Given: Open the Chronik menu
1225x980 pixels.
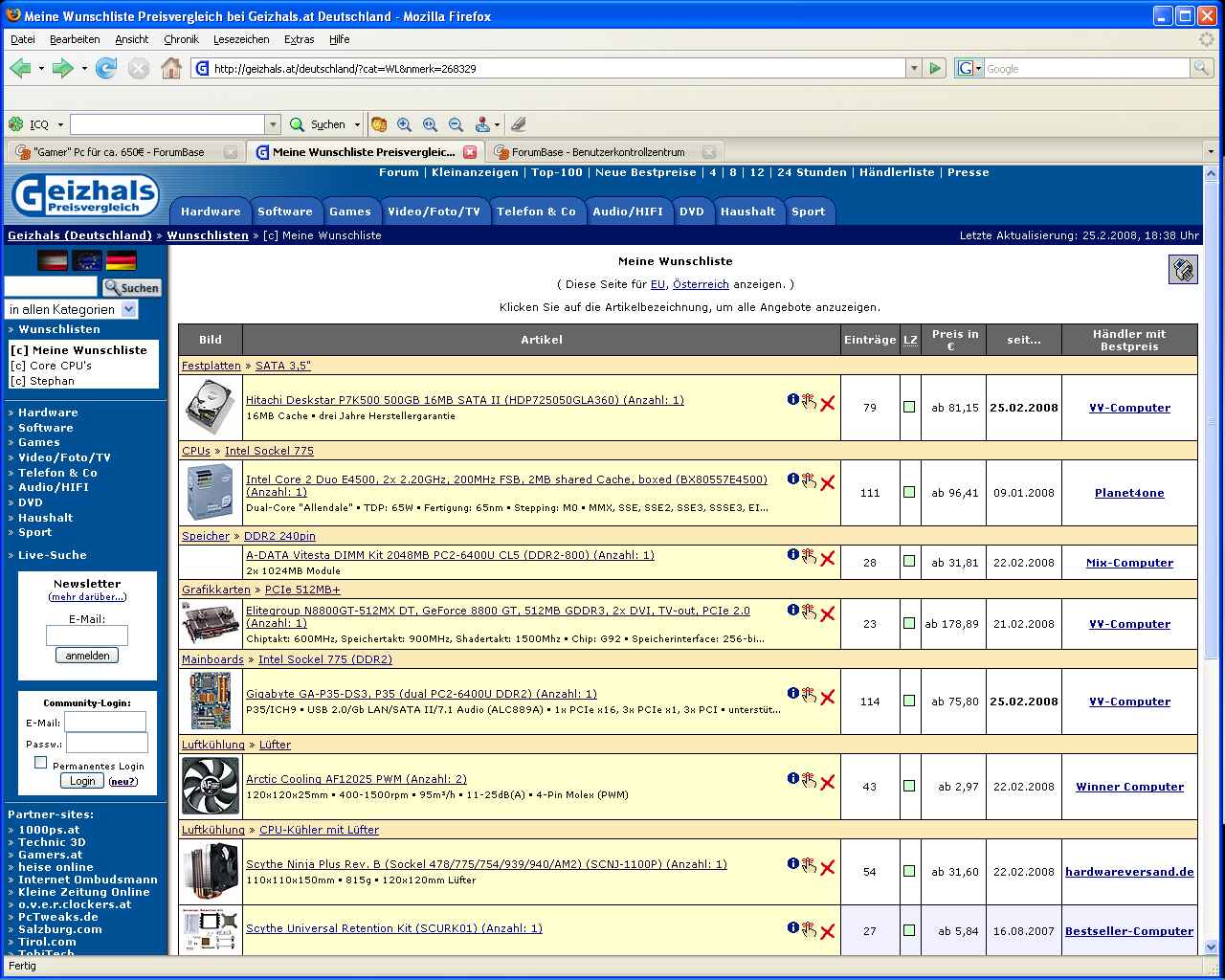Looking at the screenshot, I should [x=181, y=39].
